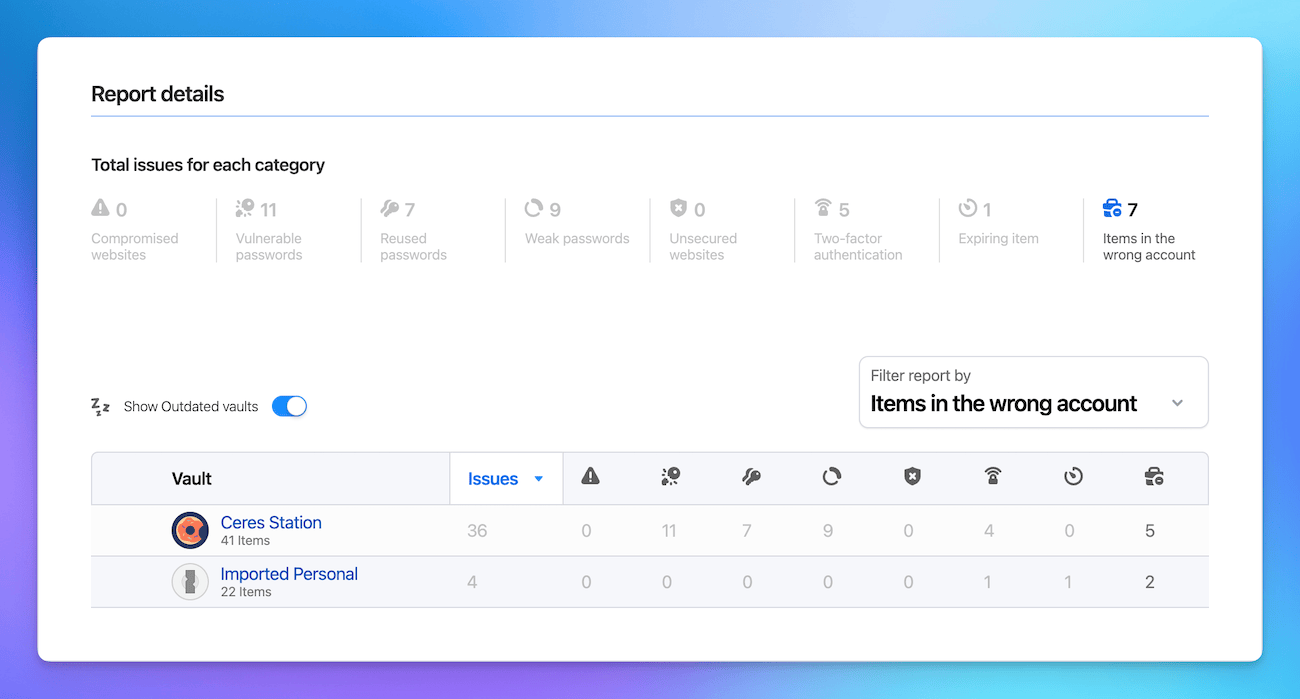Image resolution: width=1300 pixels, height=699 pixels.
Task: Select the vulnerable passwords column header icon
Action: click(x=671, y=477)
